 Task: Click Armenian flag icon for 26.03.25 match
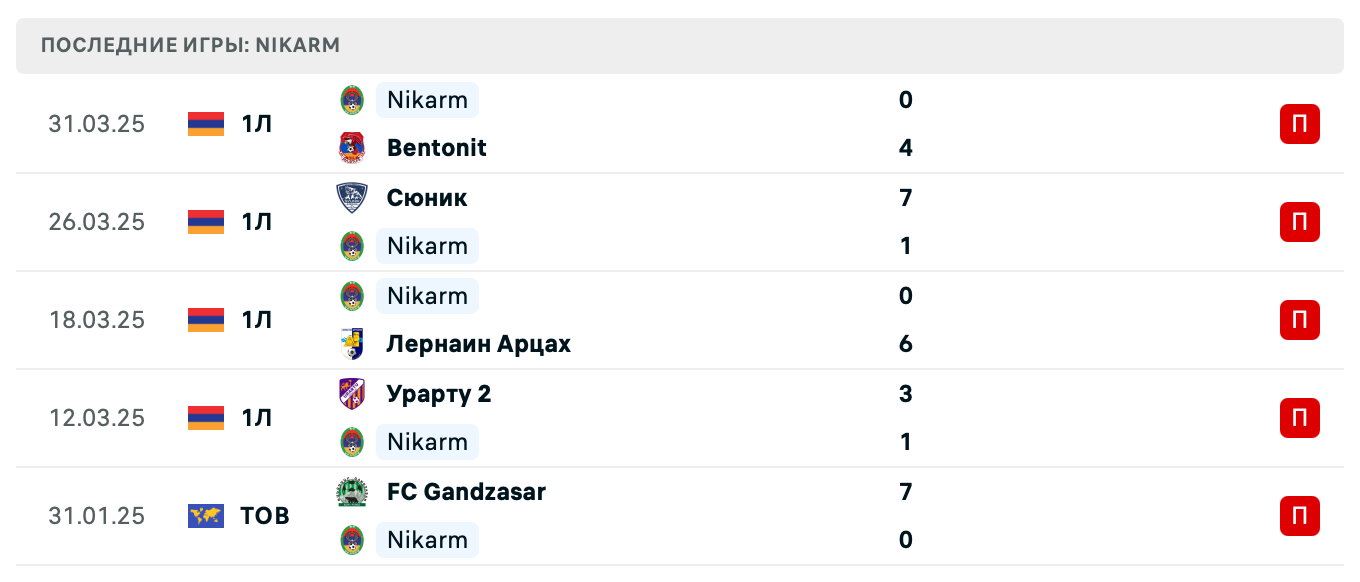click(x=206, y=222)
